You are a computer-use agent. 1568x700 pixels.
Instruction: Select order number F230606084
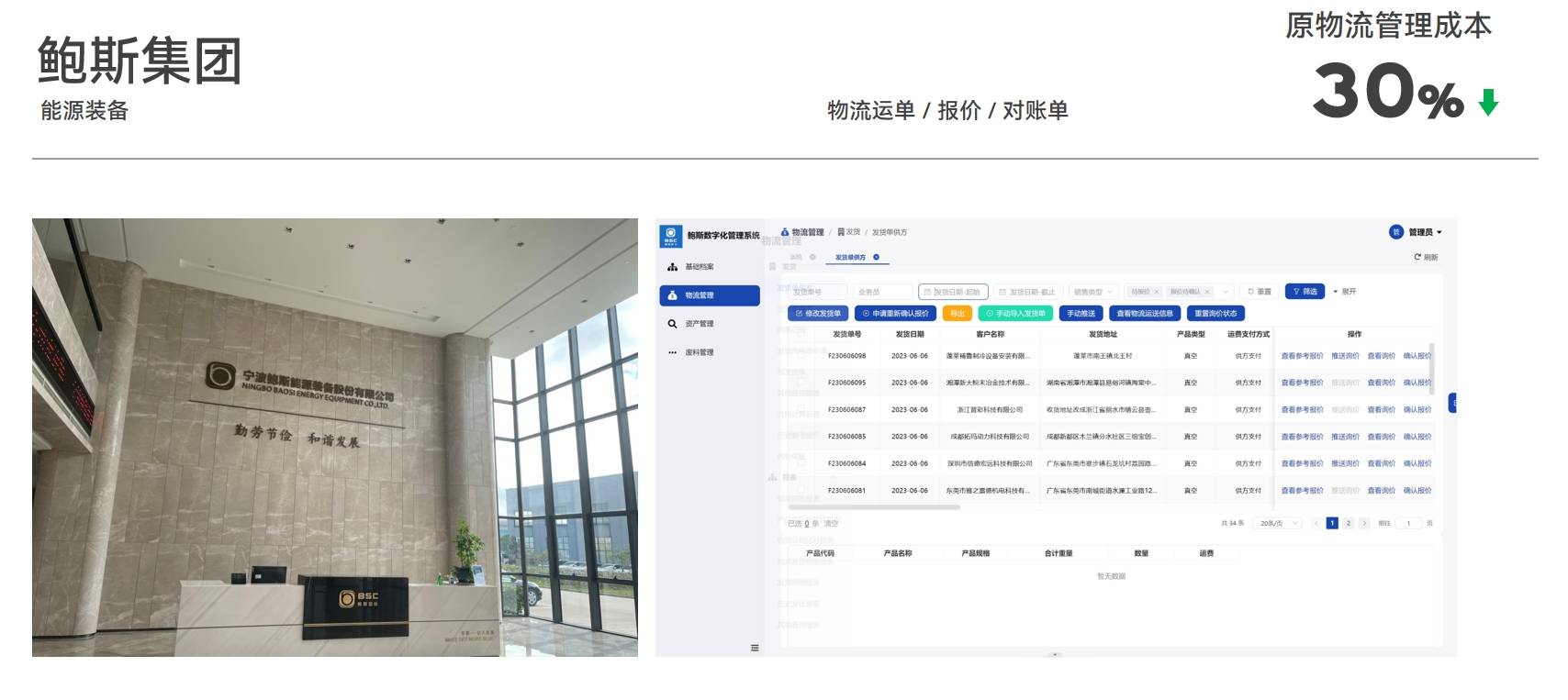point(846,463)
